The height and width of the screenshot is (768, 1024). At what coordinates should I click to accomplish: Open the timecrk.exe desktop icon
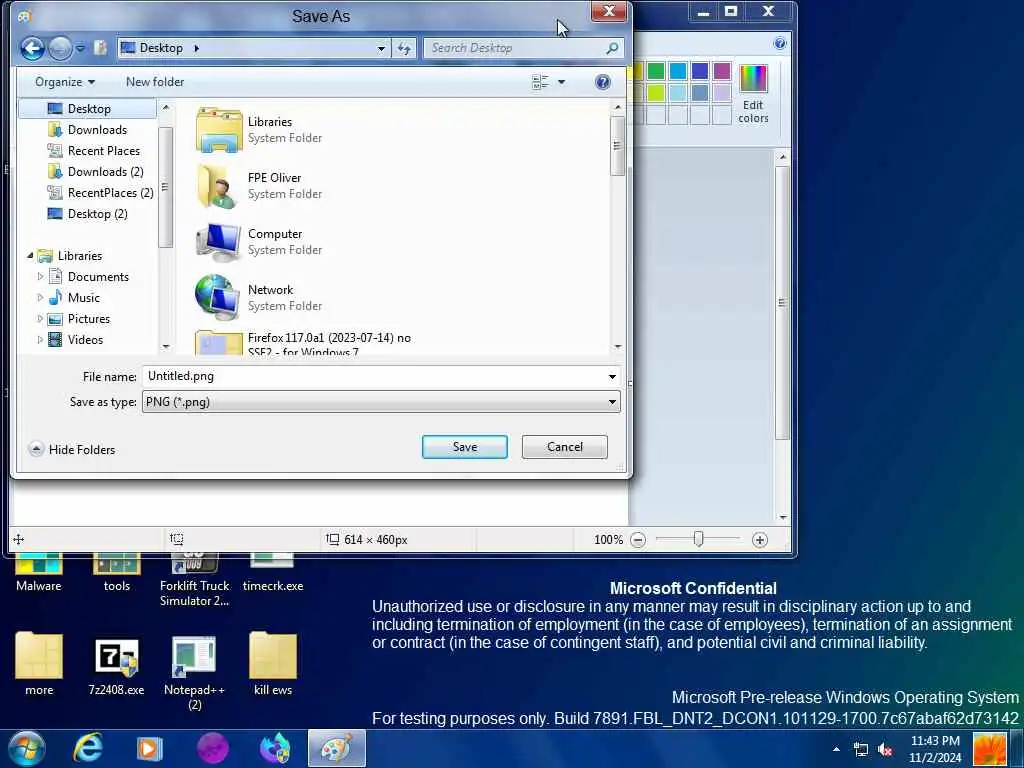[x=273, y=573]
